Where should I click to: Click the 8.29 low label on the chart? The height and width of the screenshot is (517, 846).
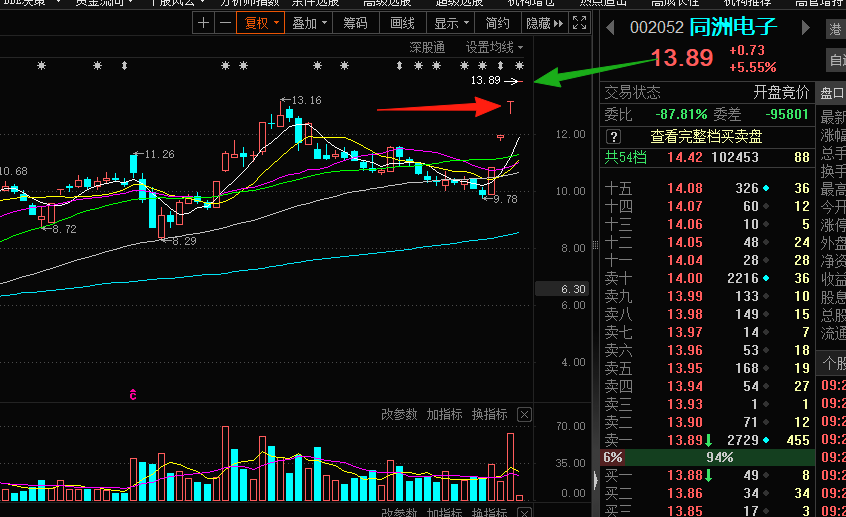click(x=184, y=241)
